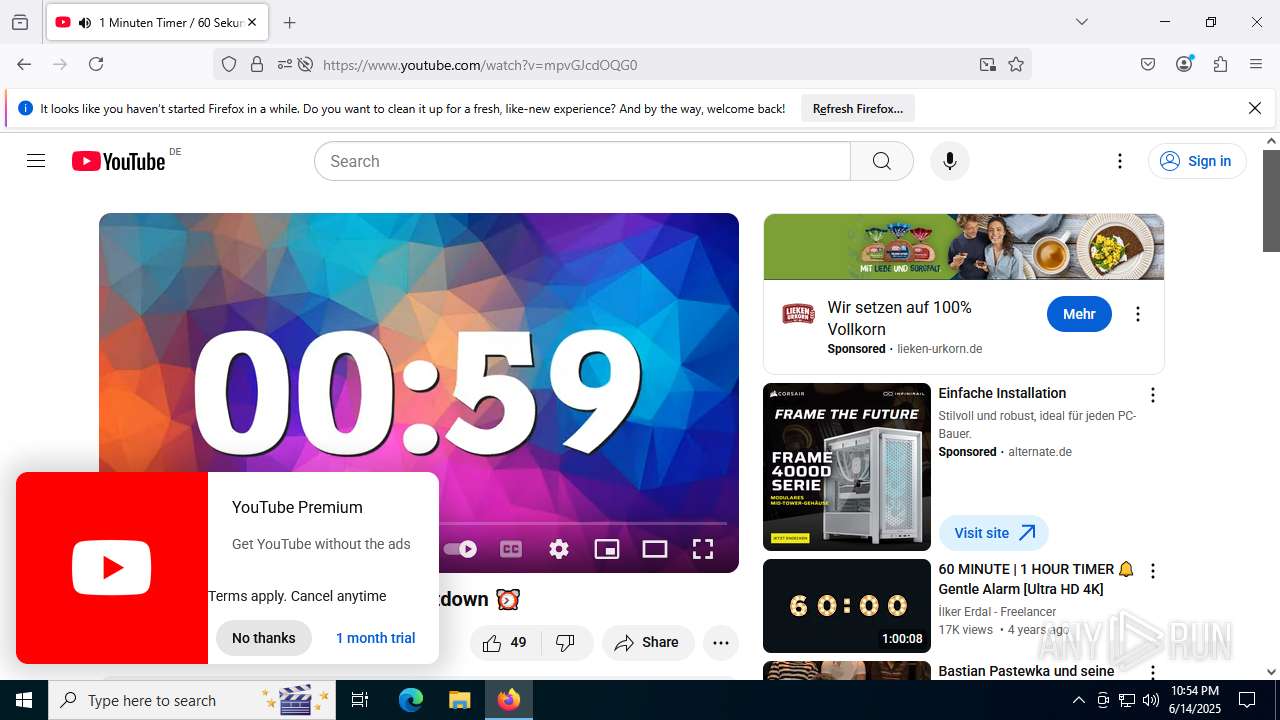Switch to theater mode
Viewport: 1280px width, 720px height.
pyautogui.click(x=655, y=549)
